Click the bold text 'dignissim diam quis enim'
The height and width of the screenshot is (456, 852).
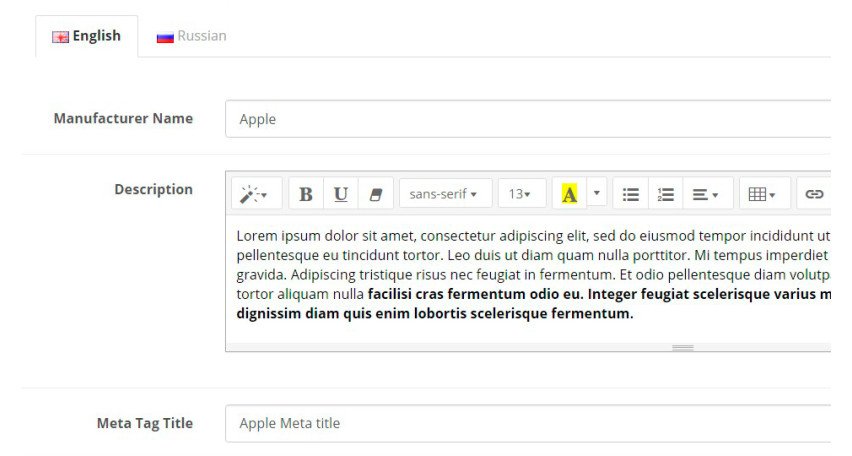pyautogui.click(x=323, y=314)
